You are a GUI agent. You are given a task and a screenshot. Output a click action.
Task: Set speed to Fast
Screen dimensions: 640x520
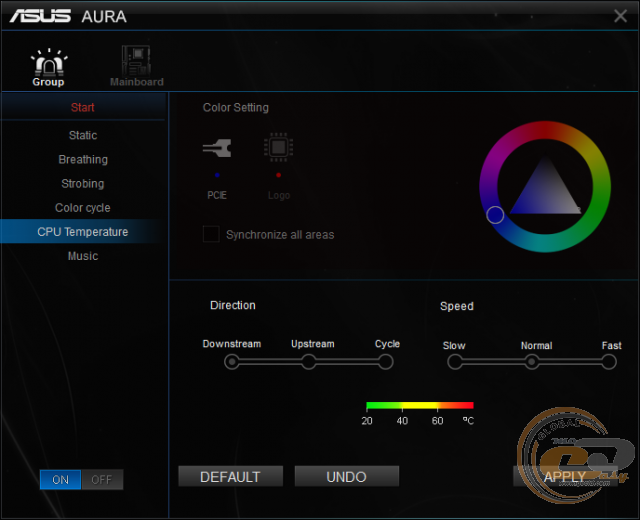[x=609, y=362]
